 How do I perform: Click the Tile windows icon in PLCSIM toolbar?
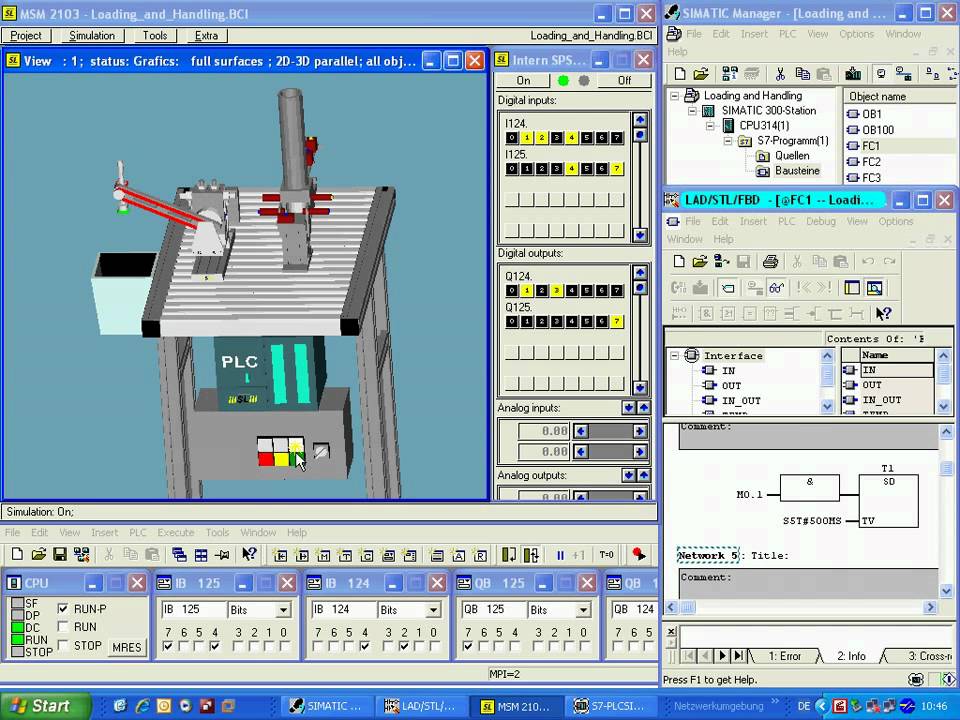click(x=201, y=555)
